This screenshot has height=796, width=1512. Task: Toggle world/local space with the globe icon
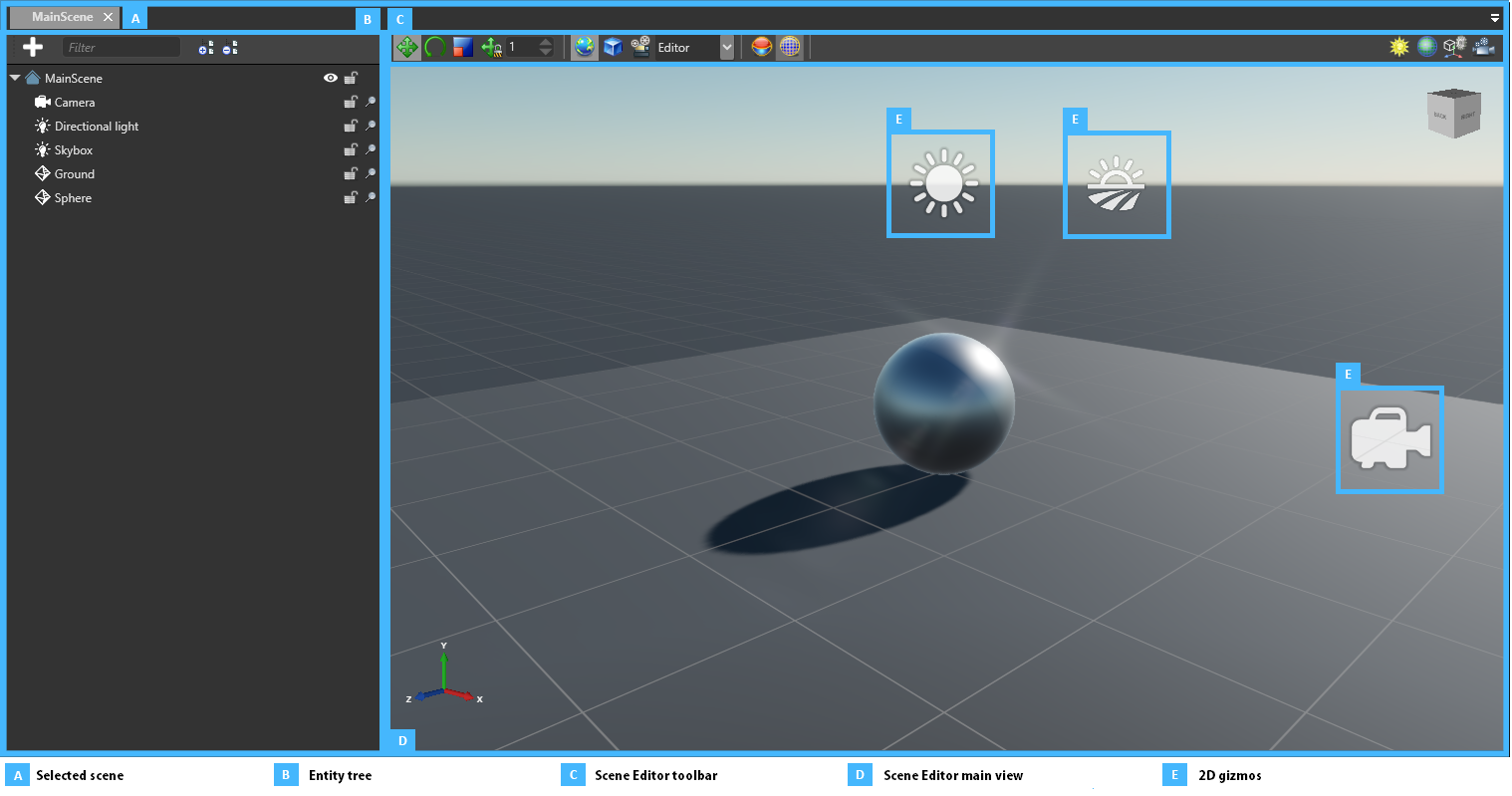[x=584, y=47]
